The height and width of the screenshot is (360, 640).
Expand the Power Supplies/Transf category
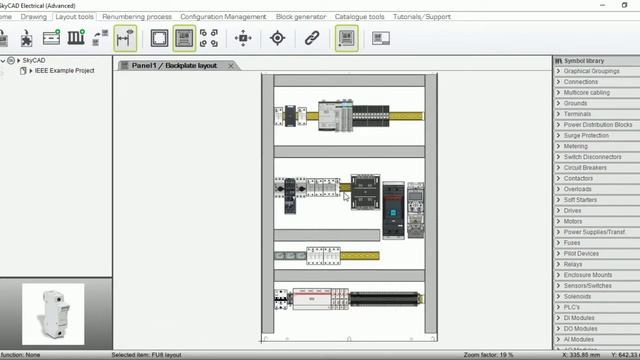click(558, 232)
